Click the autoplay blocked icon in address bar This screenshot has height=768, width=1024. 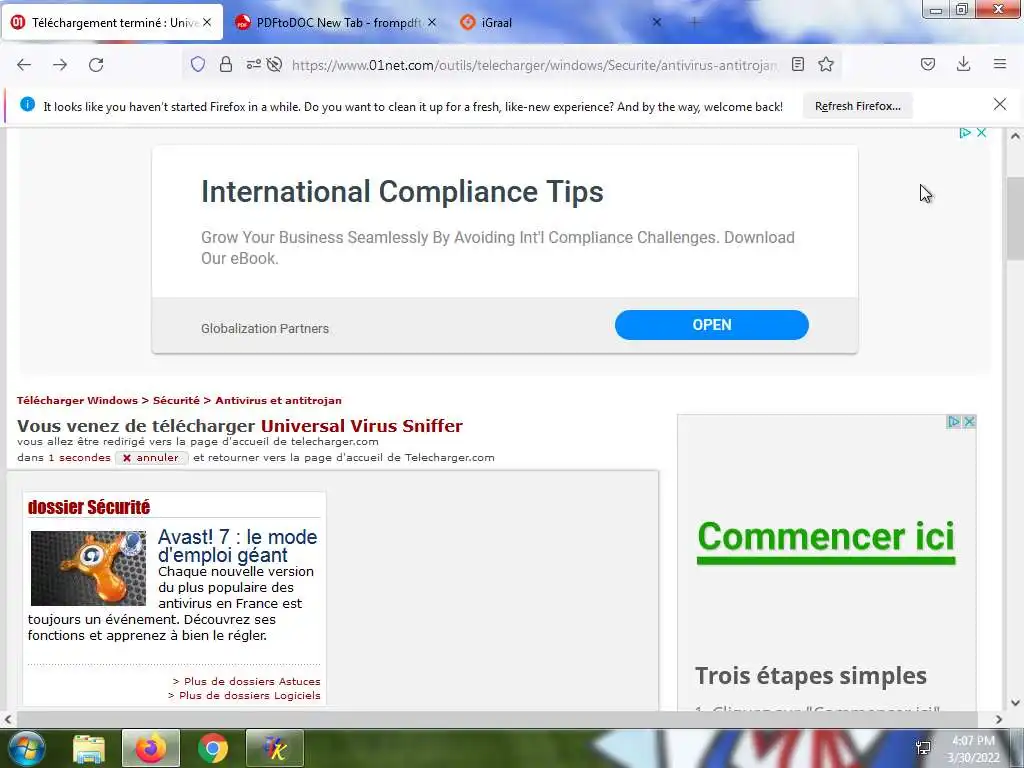pyautogui.click(x=275, y=64)
